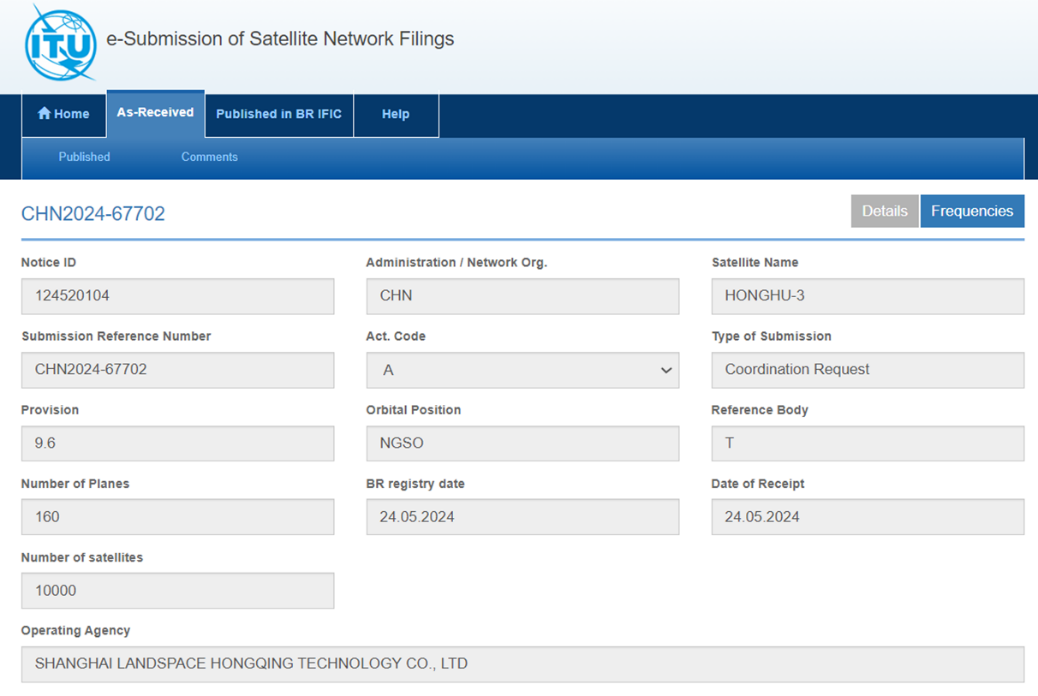The image size is (1038, 696).
Task: Select the Comments sub-menu link
Action: (x=209, y=157)
